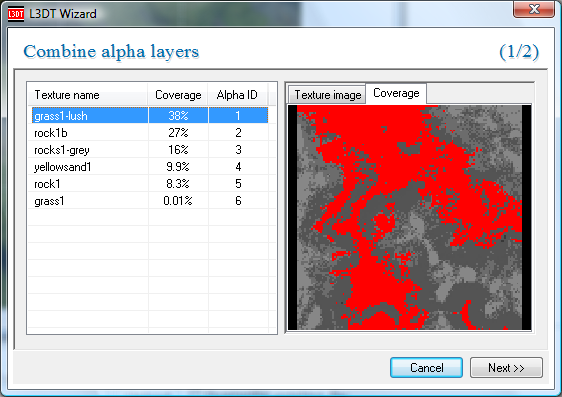Screen dimensions: 562x397
Task: Sort by the Alpha ID column header
Action: [238, 95]
